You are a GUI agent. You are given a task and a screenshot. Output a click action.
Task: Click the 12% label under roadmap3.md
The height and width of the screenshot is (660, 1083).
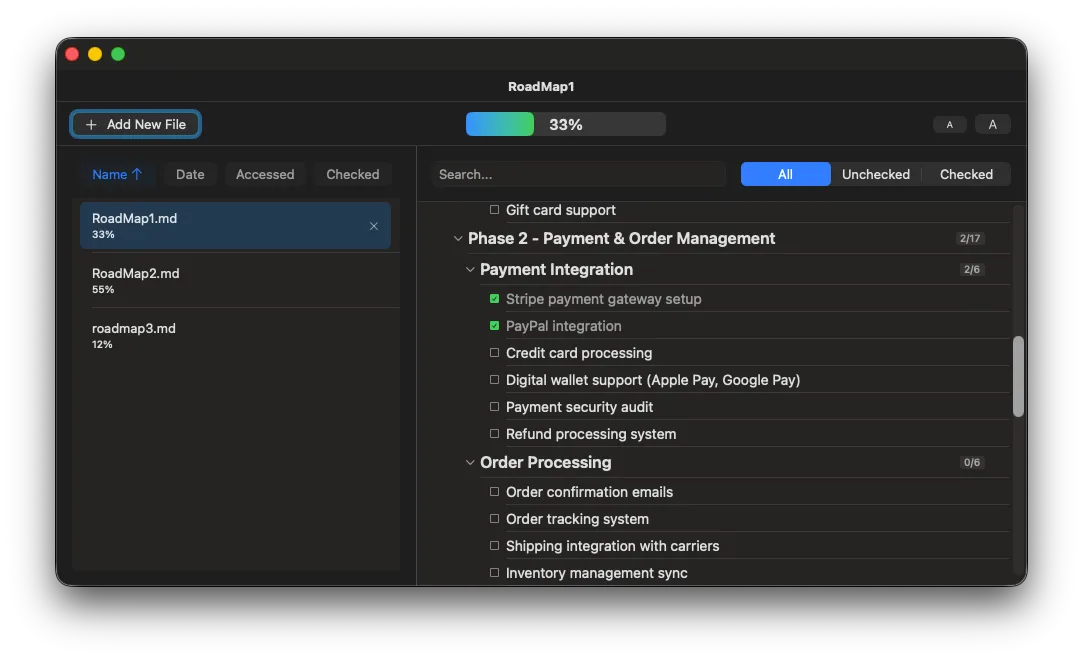(102, 344)
